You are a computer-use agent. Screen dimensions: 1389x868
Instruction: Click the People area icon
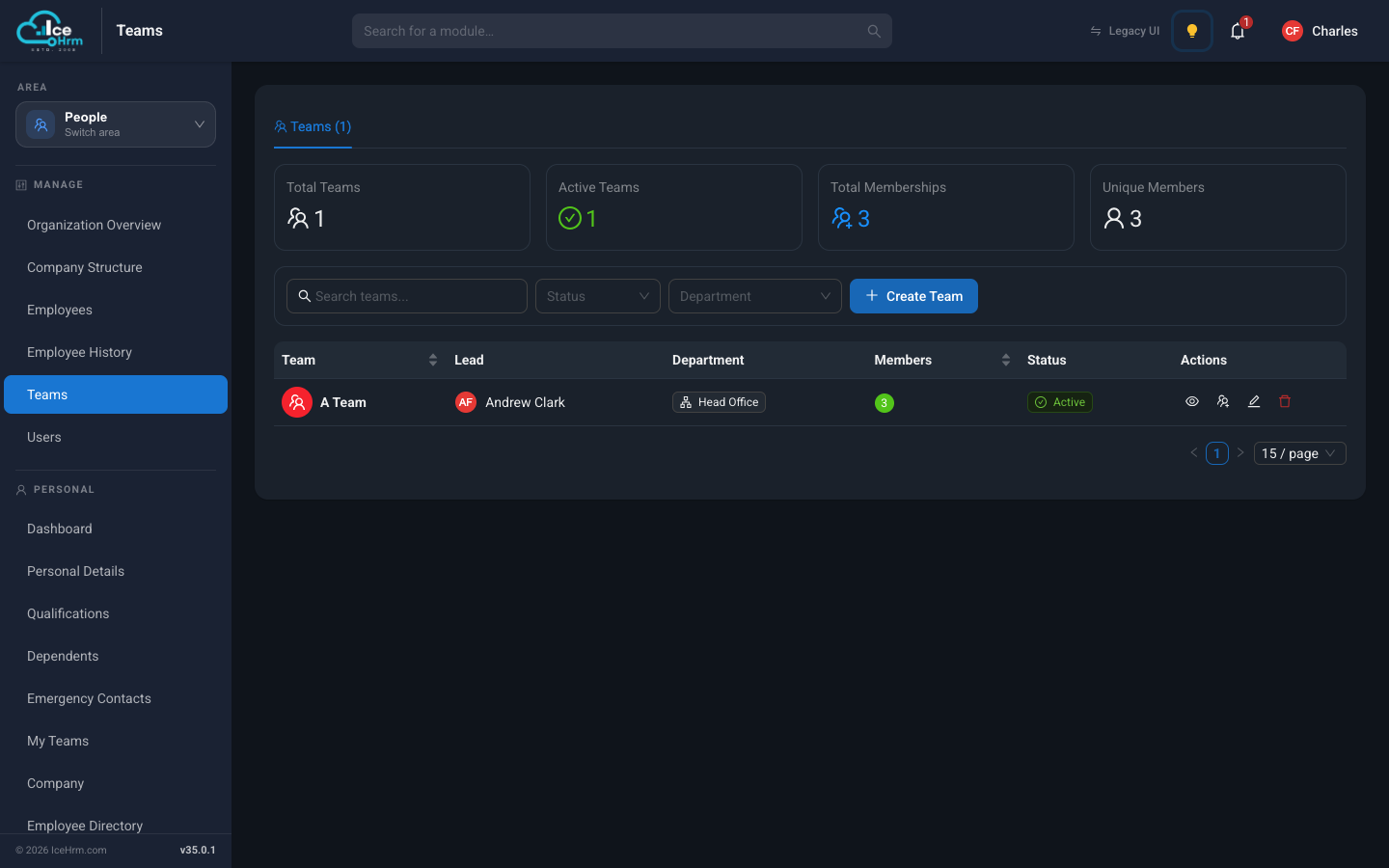pos(41,124)
